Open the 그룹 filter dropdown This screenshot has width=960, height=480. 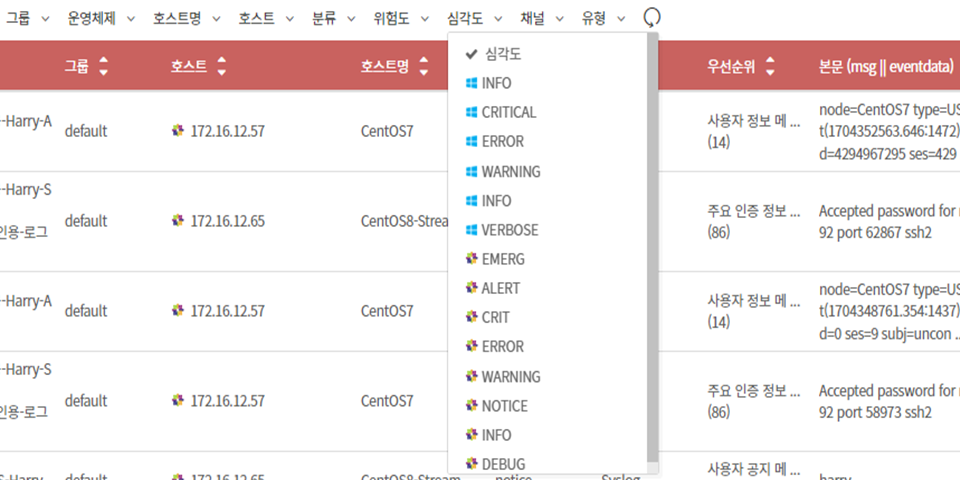[x=32, y=18]
